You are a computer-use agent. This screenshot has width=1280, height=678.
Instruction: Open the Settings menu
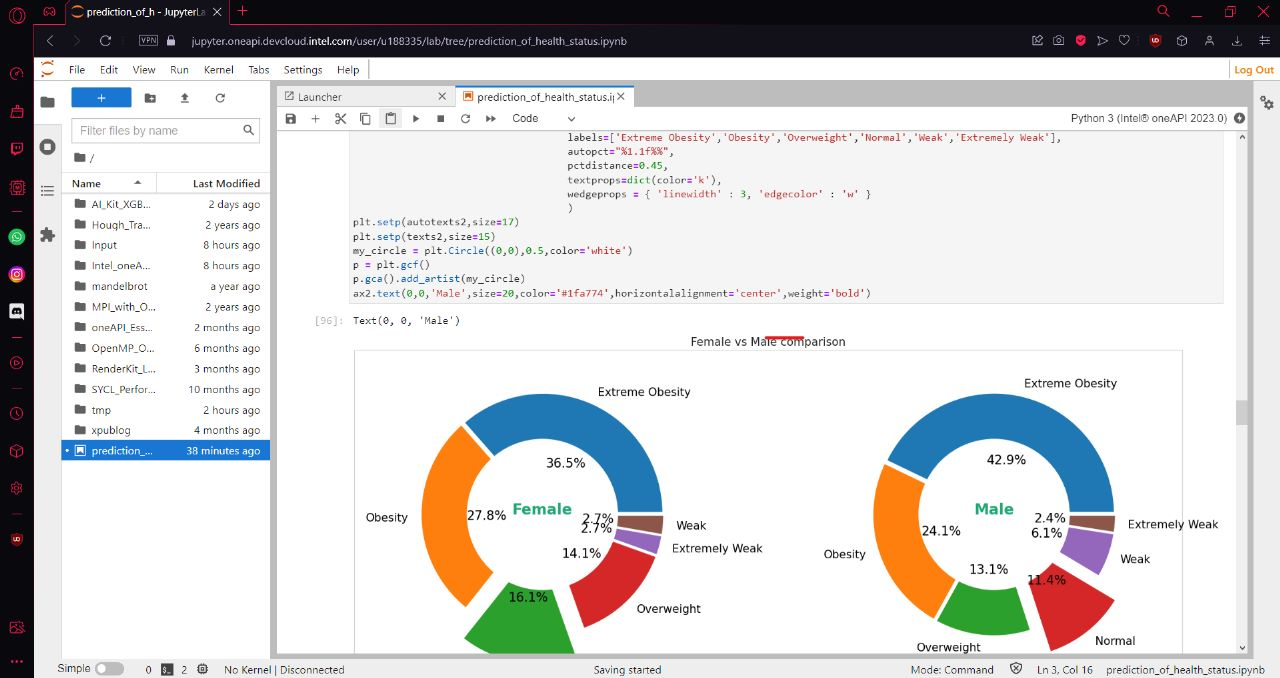coord(303,70)
